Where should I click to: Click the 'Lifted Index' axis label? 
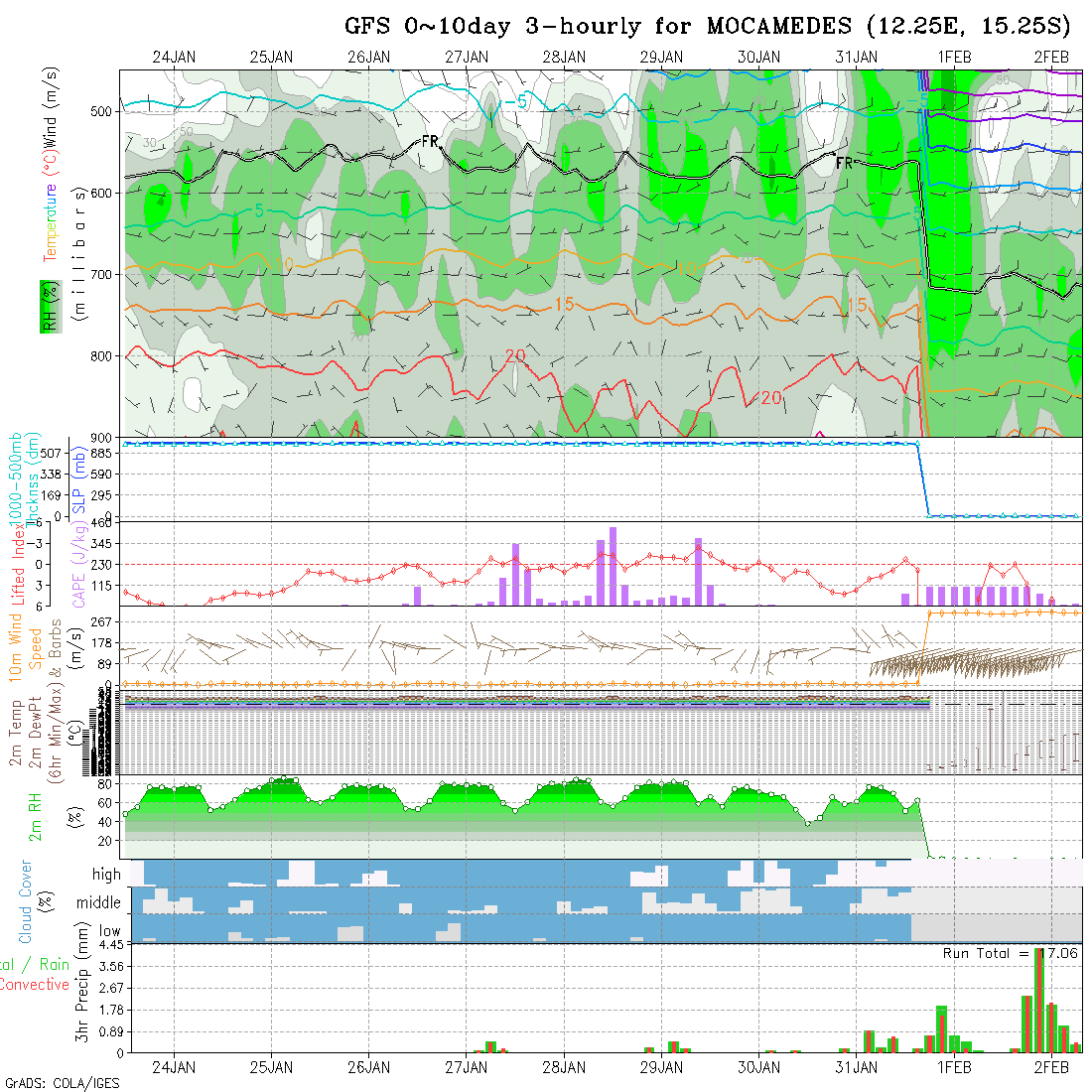click(18, 565)
